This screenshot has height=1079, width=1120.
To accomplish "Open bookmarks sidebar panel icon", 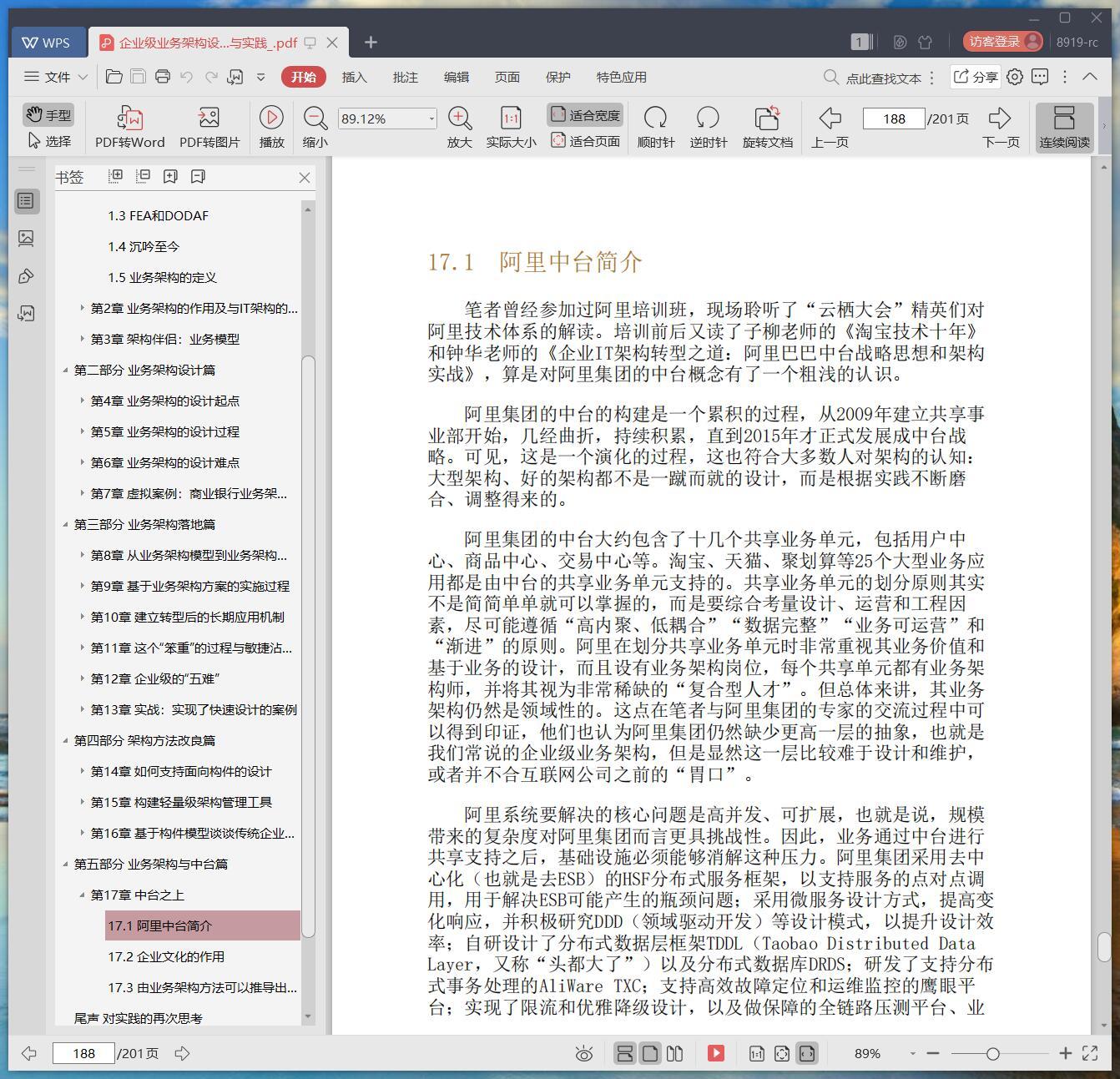I will coord(26,200).
